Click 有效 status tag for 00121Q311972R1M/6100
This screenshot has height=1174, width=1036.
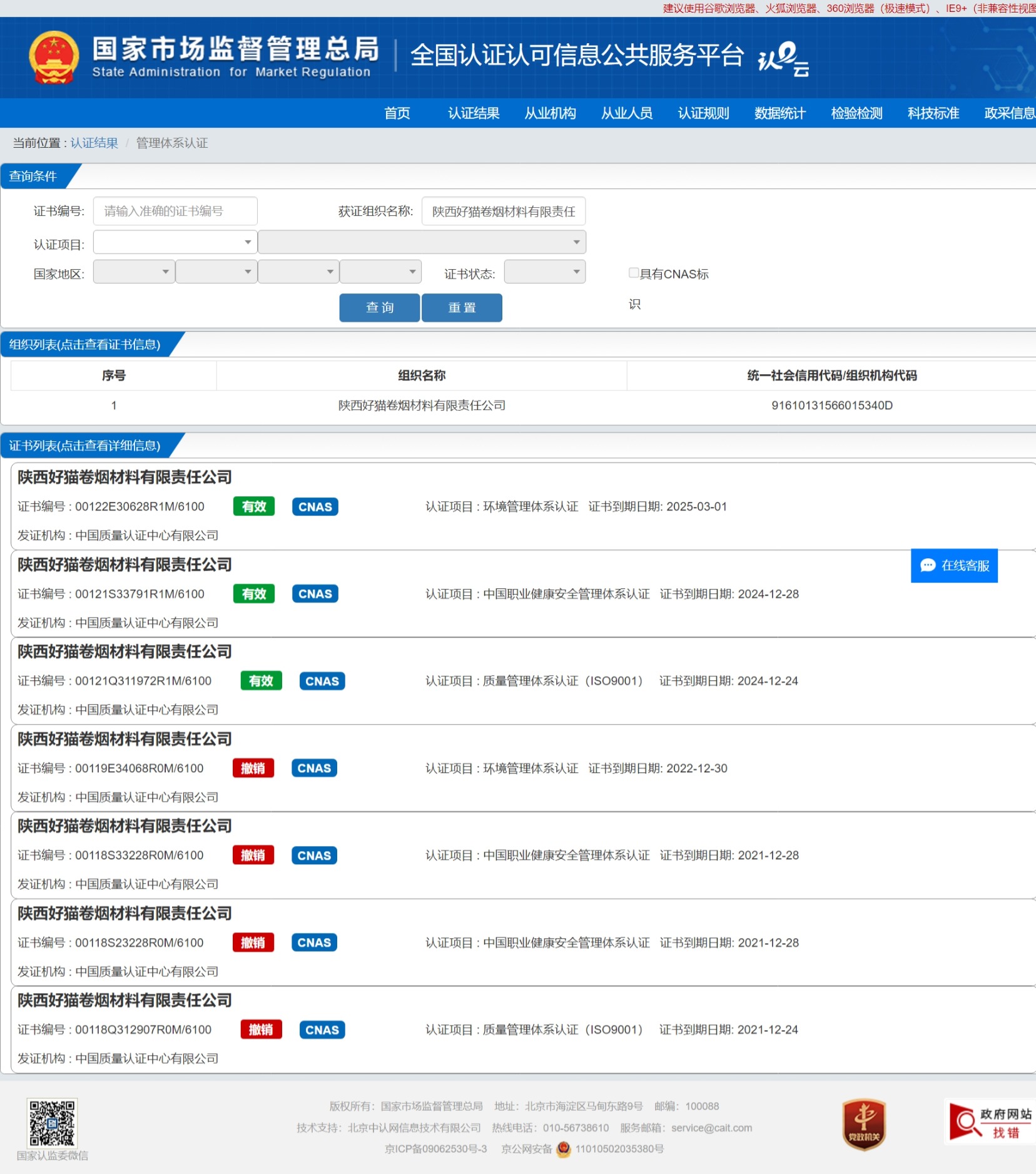[262, 681]
